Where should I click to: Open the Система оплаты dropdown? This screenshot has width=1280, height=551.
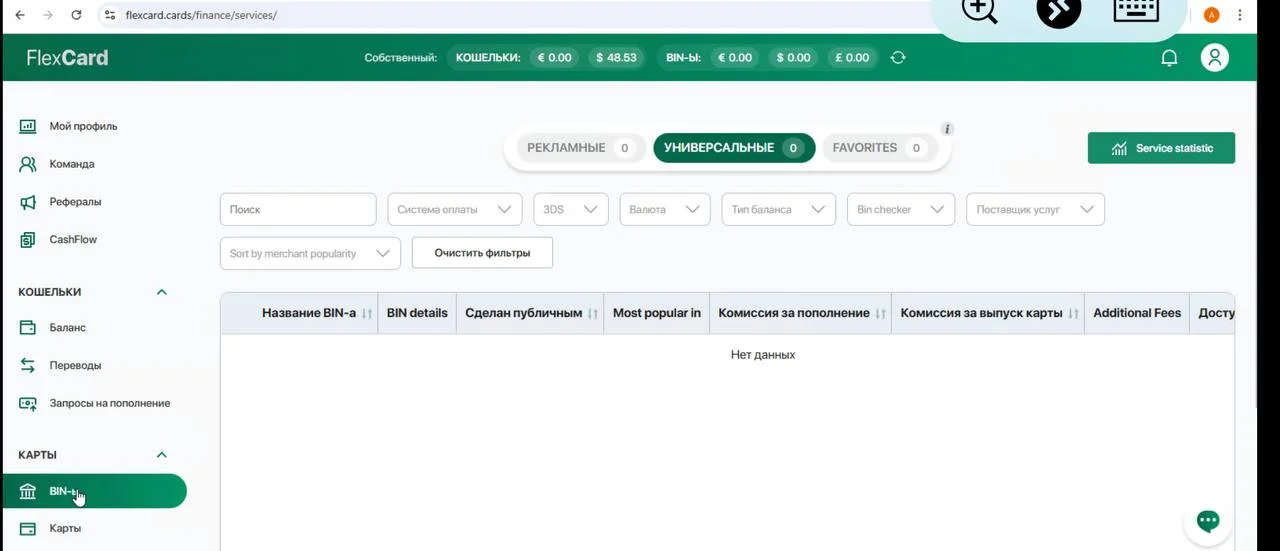tap(454, 210)
